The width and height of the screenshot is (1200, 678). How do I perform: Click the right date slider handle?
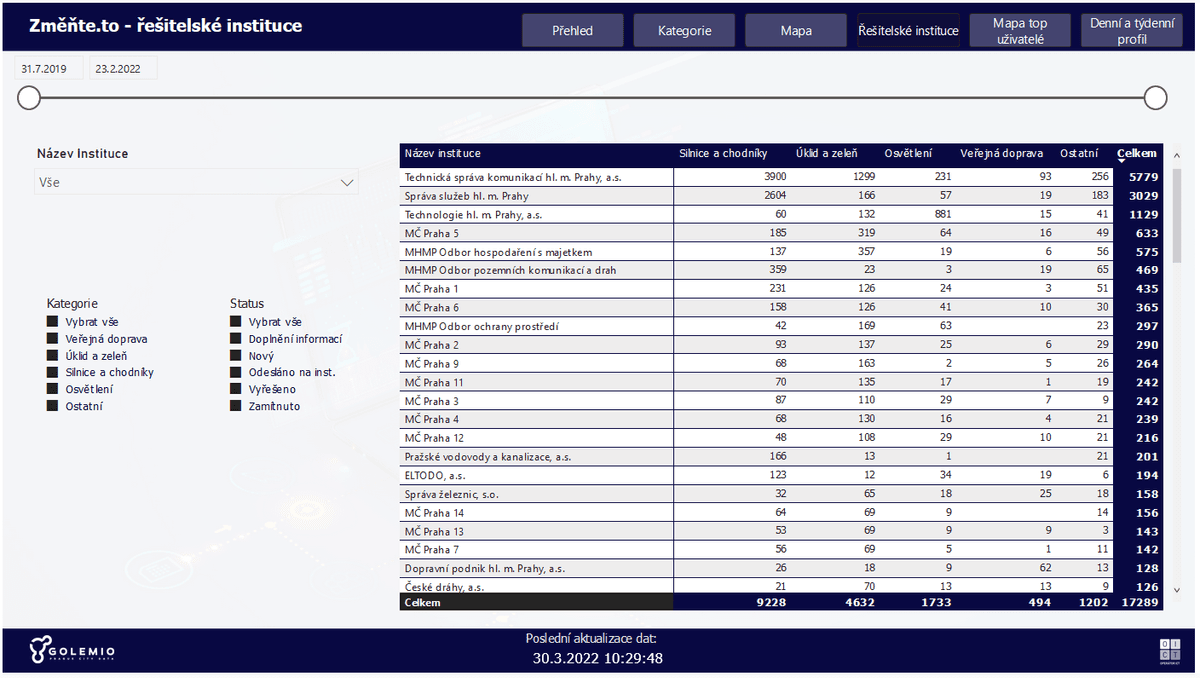pyautogui.click(x=1155, y=97)
